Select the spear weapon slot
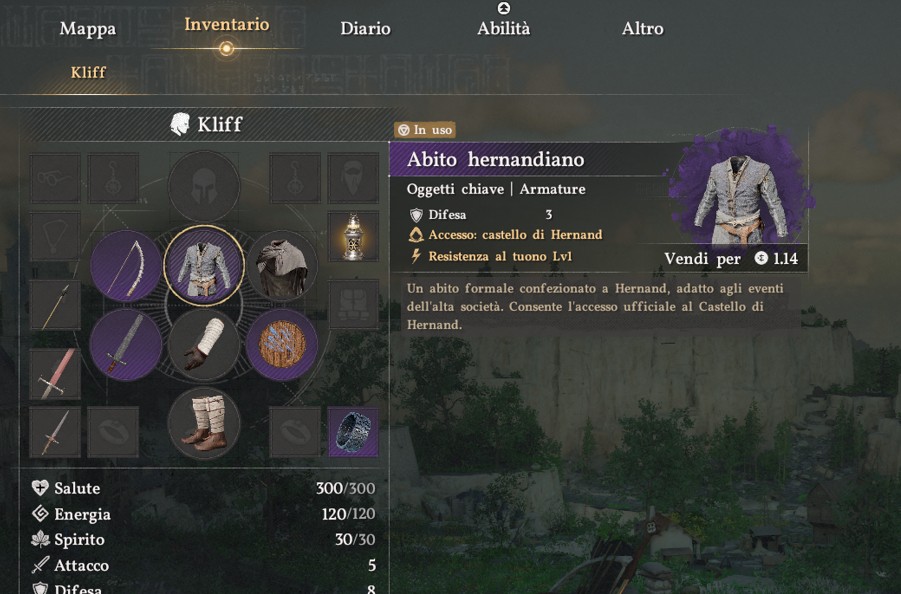The width and height of the screenshot is (901, 594). pos(55,305)
